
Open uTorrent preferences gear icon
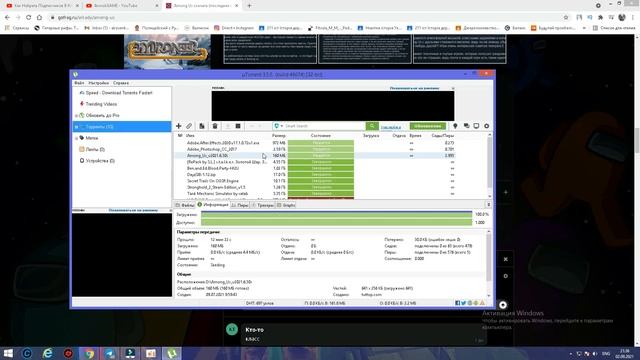(x=487, y=126)
